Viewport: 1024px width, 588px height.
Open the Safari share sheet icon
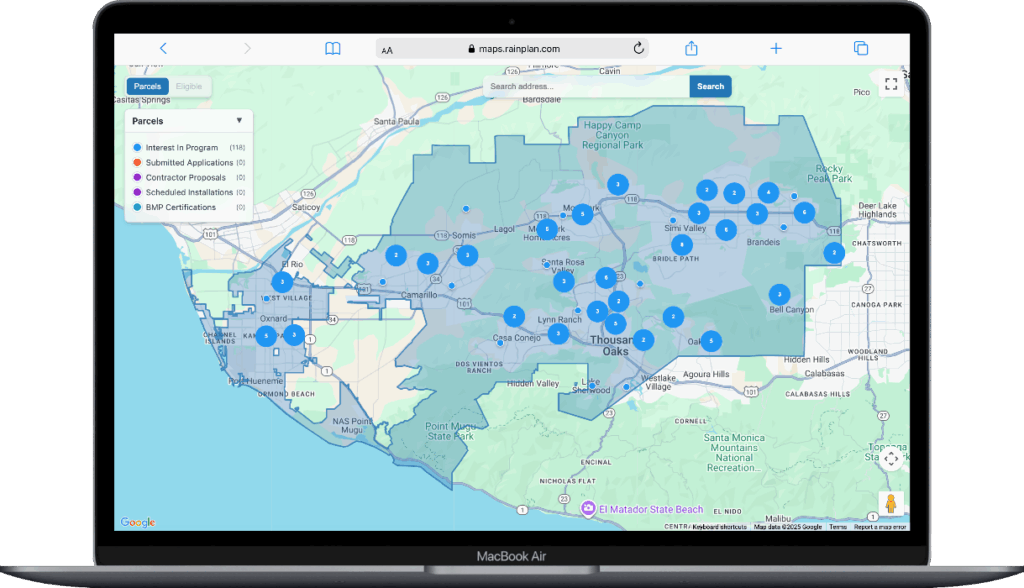click(691, 48)
